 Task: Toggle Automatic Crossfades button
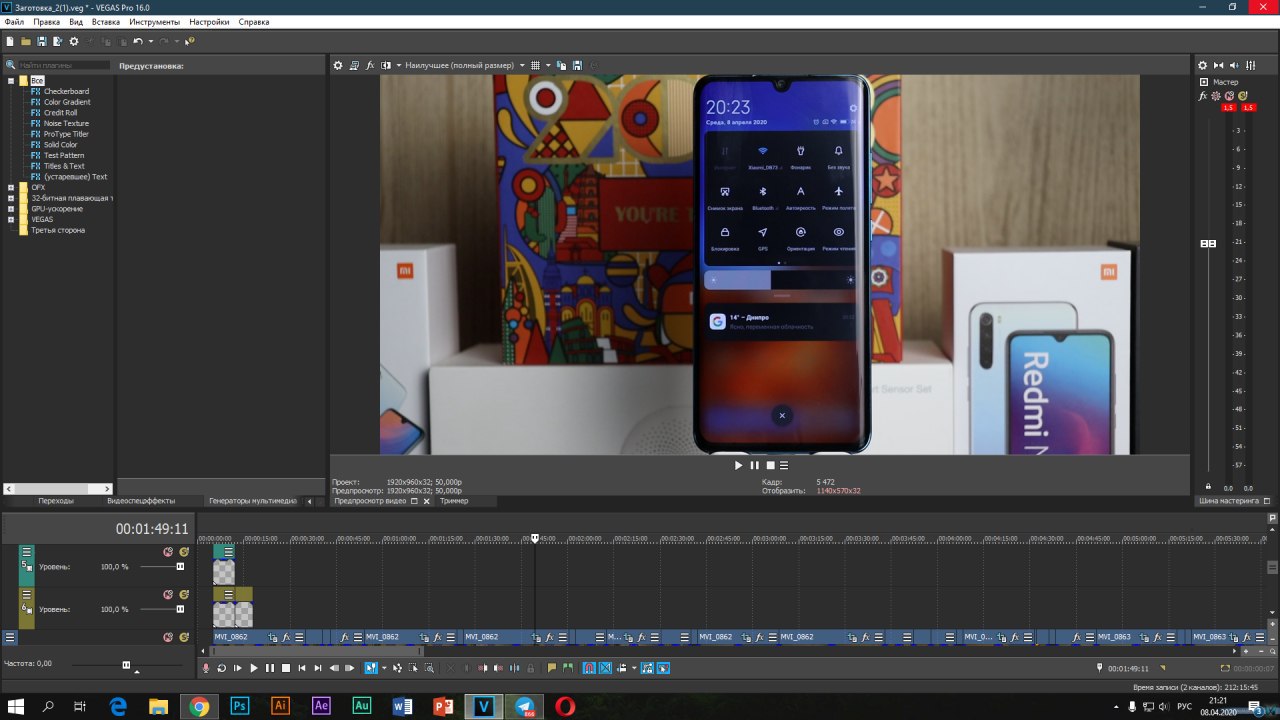(605, 668)
